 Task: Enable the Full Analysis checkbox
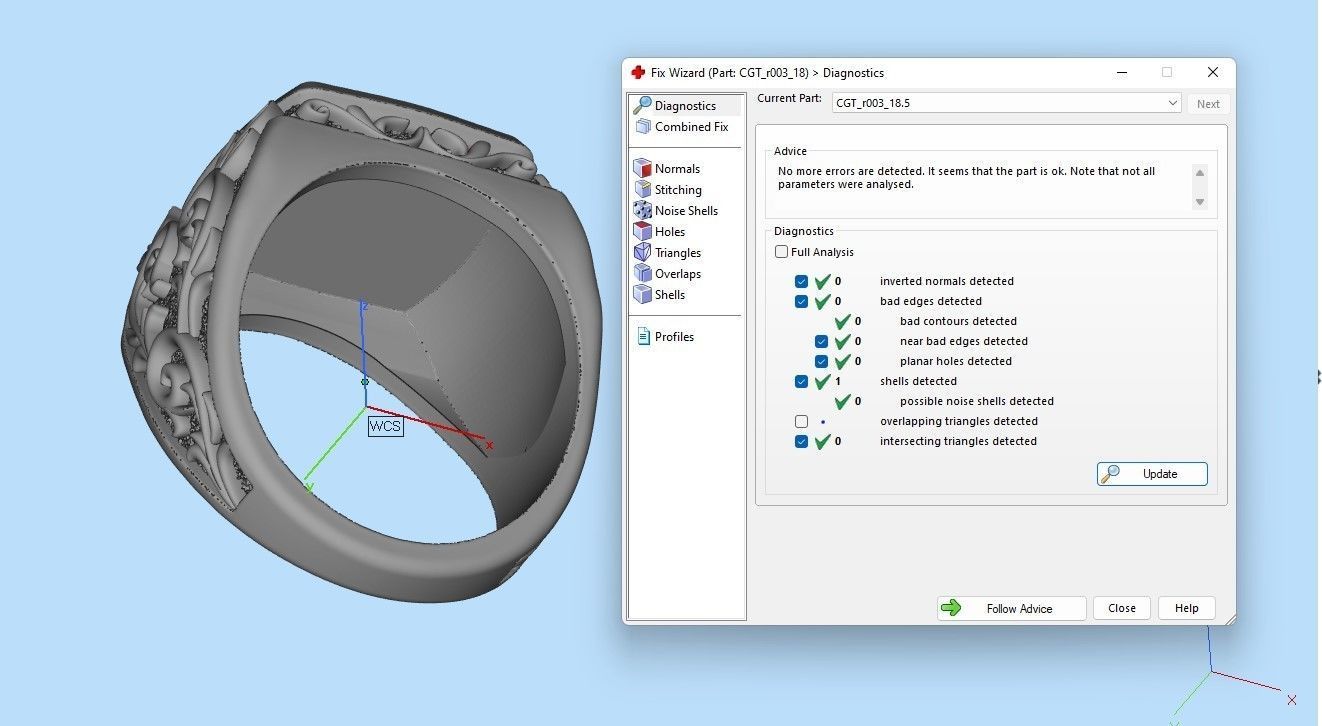coord(782,252)
